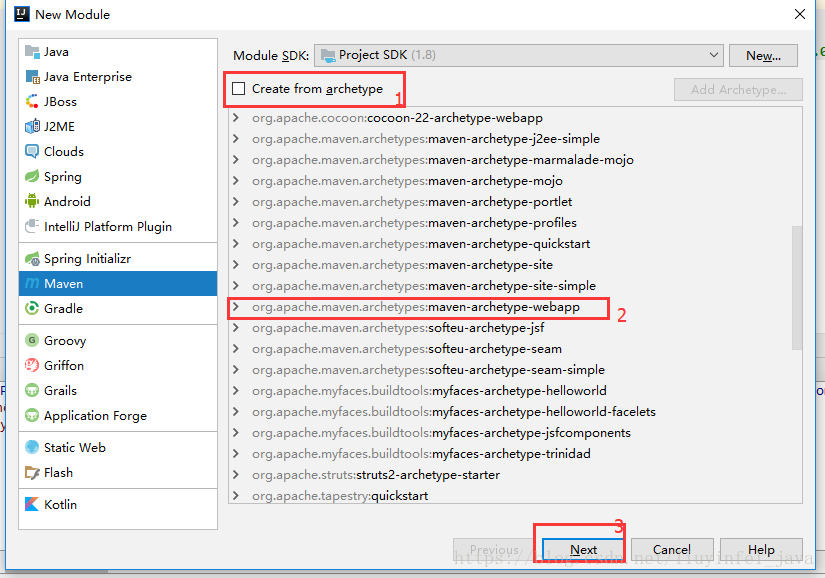Click the Help button
The height and width of the screenshot is (578, 825).
[761, 550]
